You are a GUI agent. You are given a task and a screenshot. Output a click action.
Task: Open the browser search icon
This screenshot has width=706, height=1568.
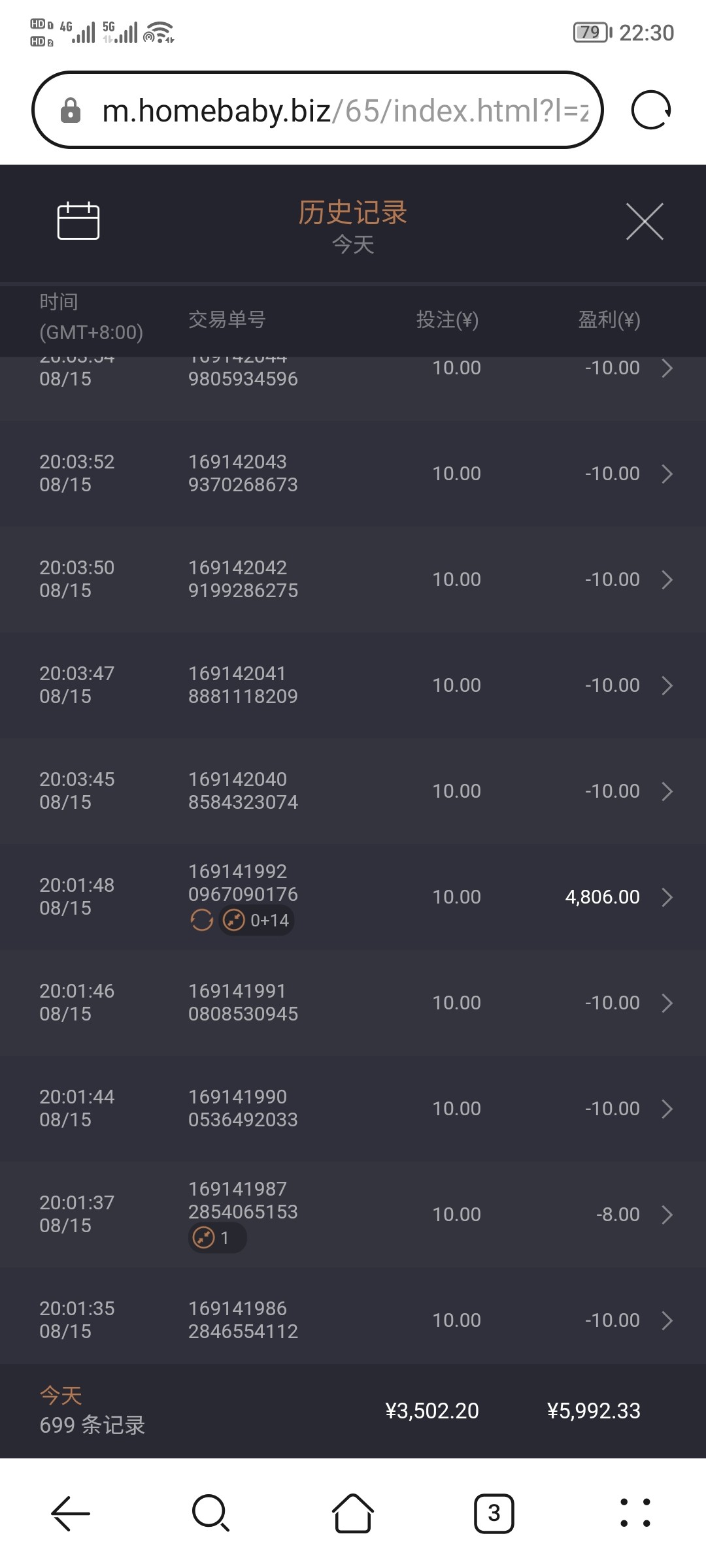pos(210,1513)
